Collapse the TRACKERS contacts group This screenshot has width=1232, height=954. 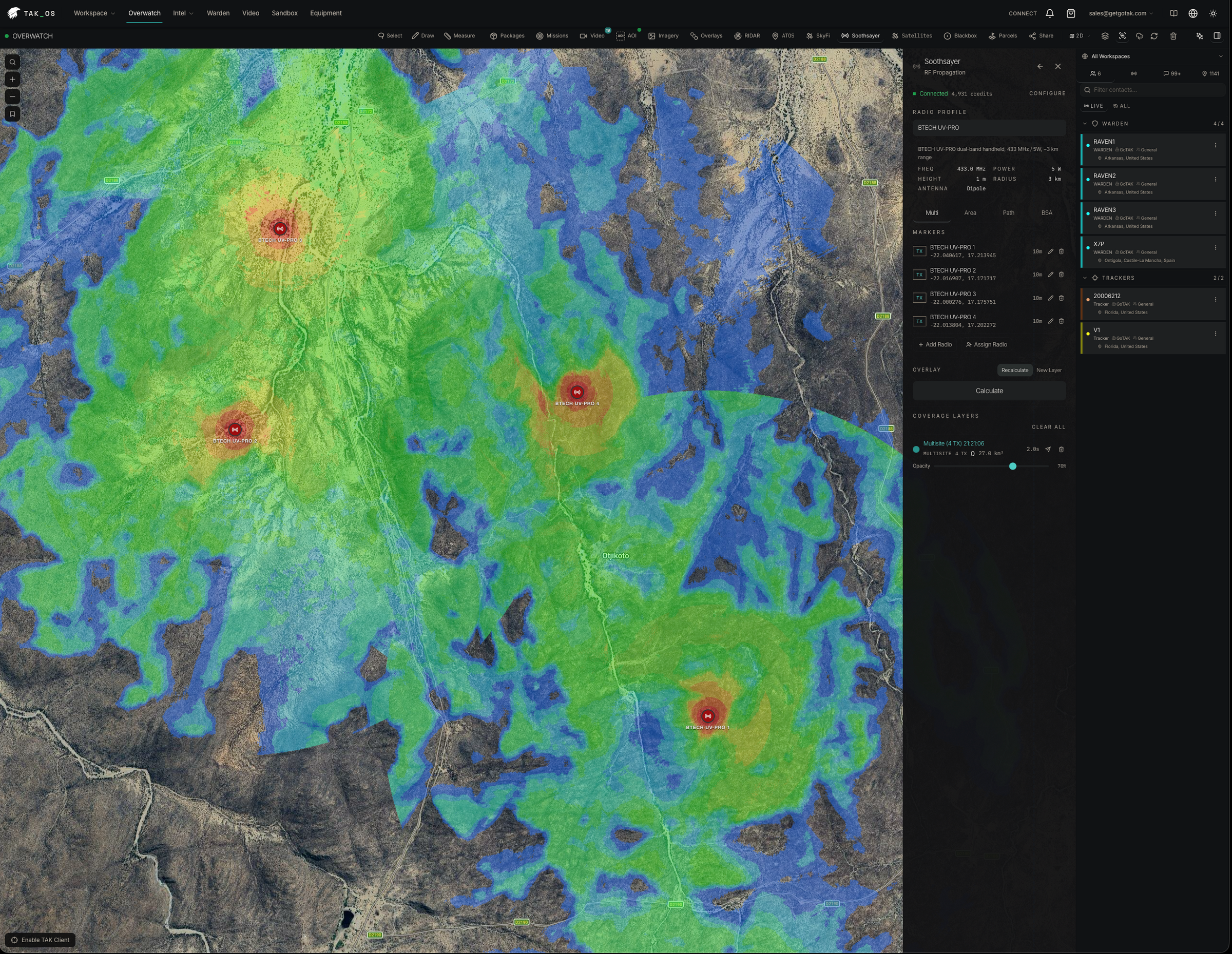pos(1085,278)
